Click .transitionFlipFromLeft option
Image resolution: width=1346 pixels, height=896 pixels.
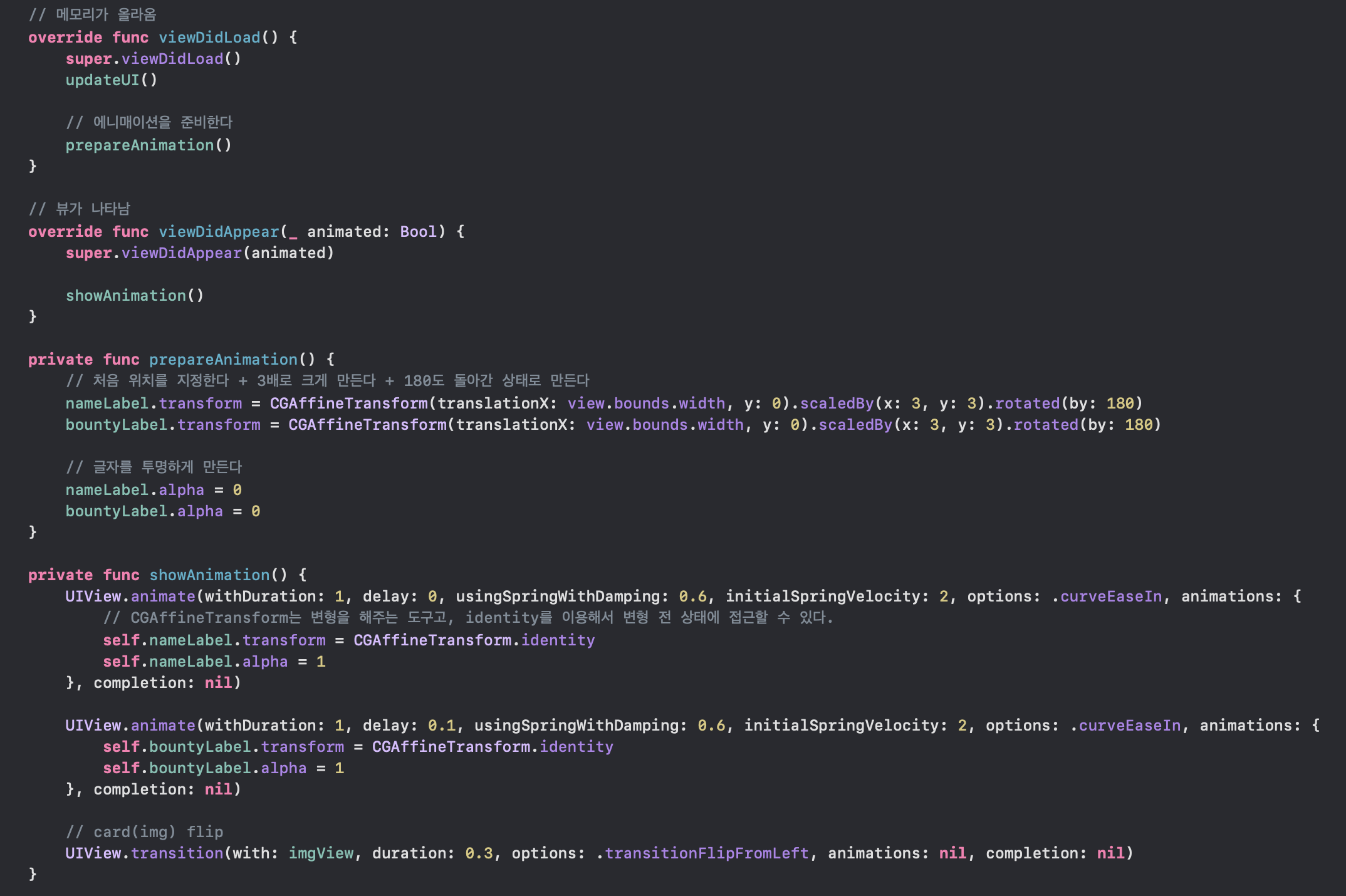coord(706,853)
